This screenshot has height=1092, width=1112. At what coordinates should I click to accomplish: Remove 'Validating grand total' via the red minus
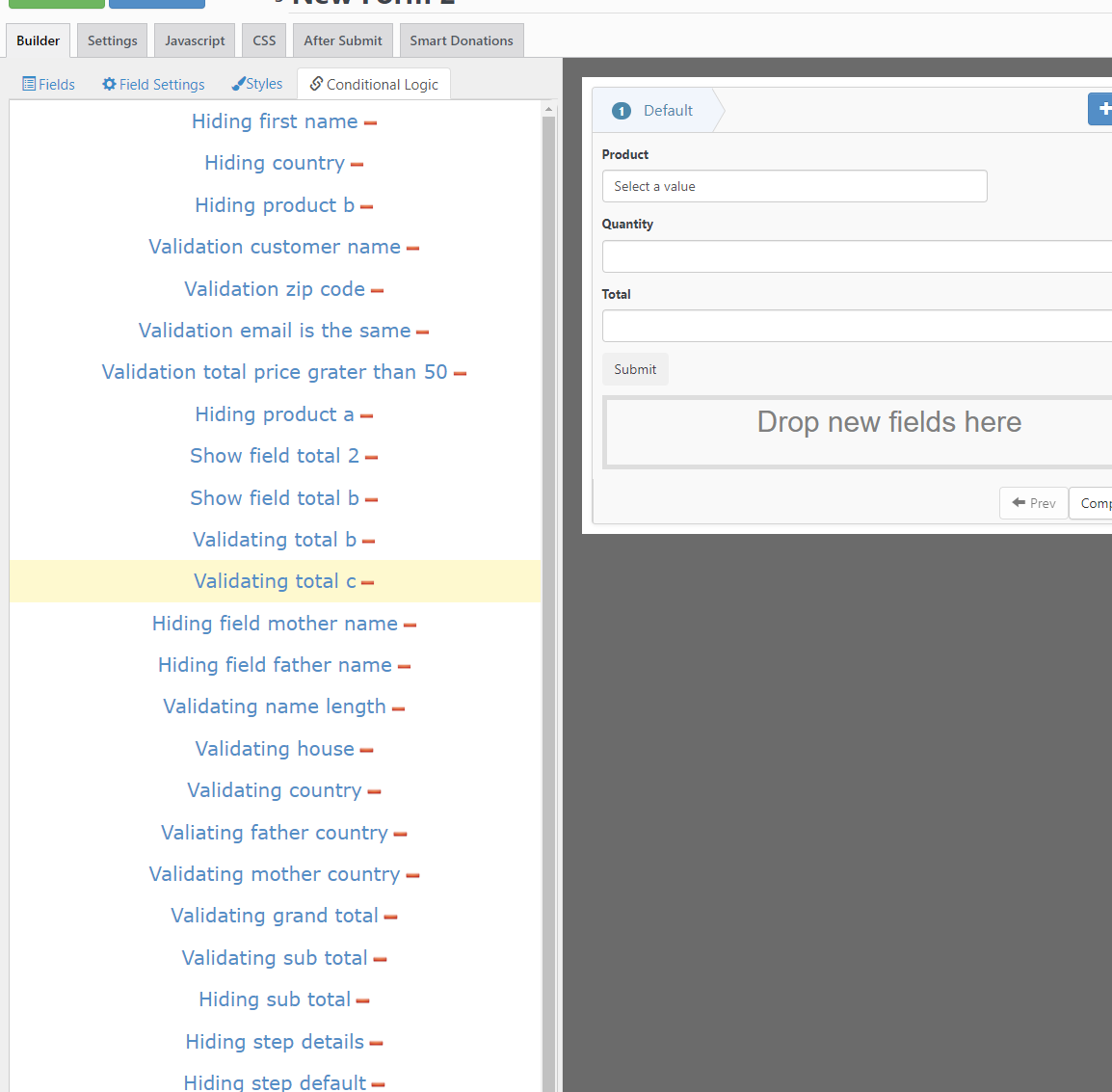[392, 916]
